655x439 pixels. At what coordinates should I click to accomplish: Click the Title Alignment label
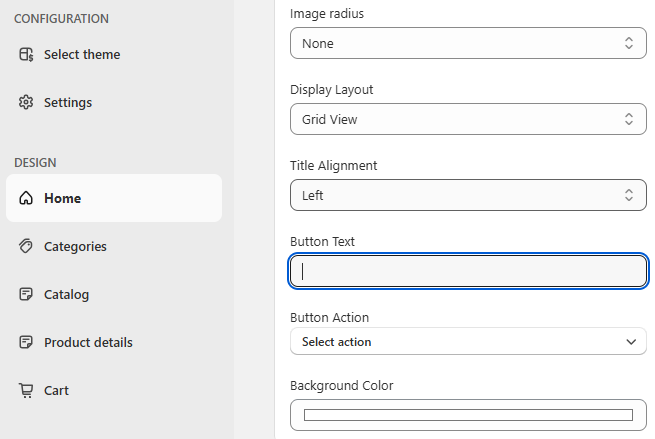[x=333, y=165]
